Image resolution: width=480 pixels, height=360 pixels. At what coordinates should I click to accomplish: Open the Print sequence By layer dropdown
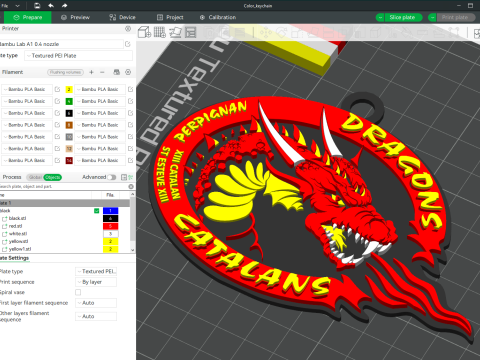coord(96,282)
